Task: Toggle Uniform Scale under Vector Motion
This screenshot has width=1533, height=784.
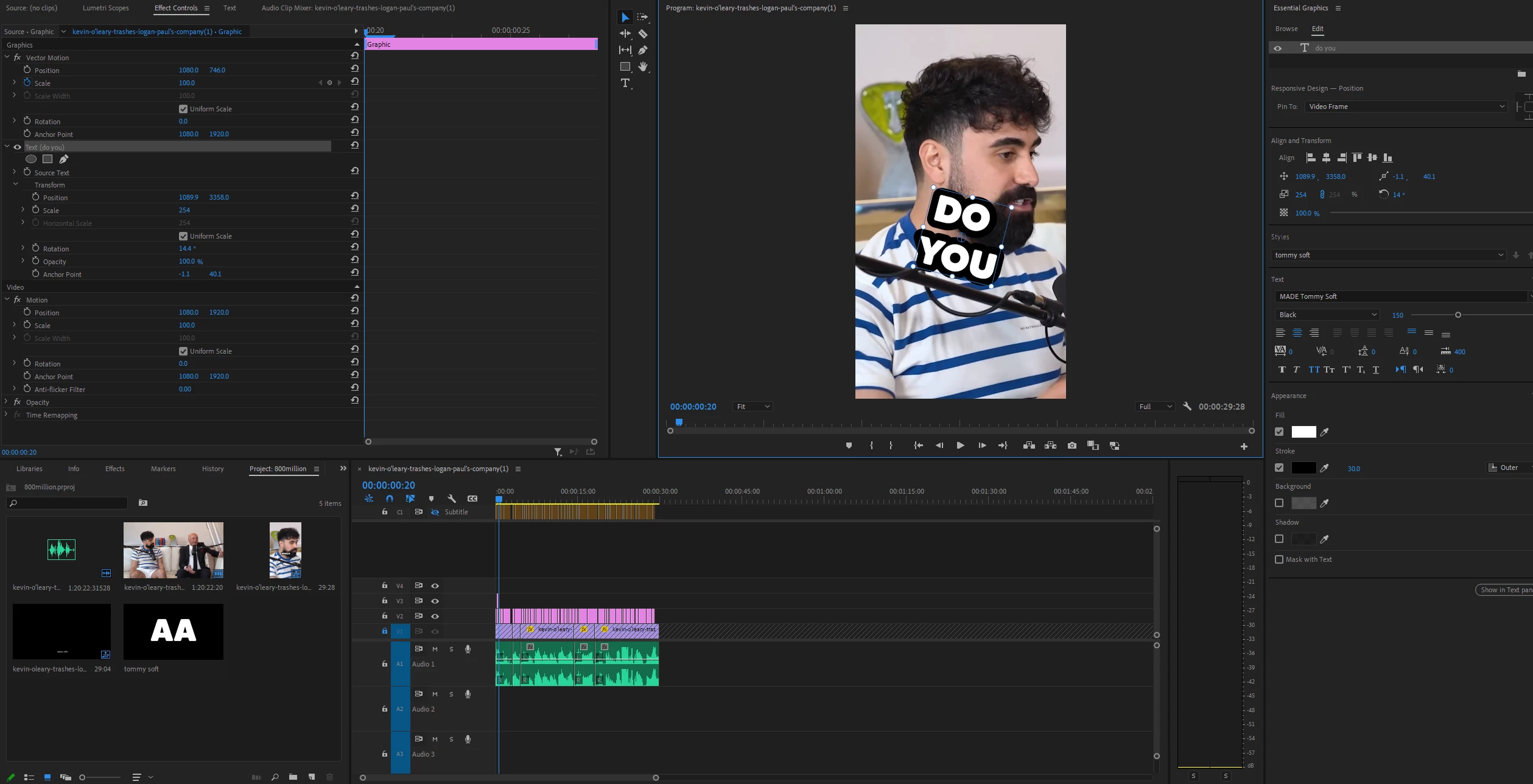Action: point(183,109)
